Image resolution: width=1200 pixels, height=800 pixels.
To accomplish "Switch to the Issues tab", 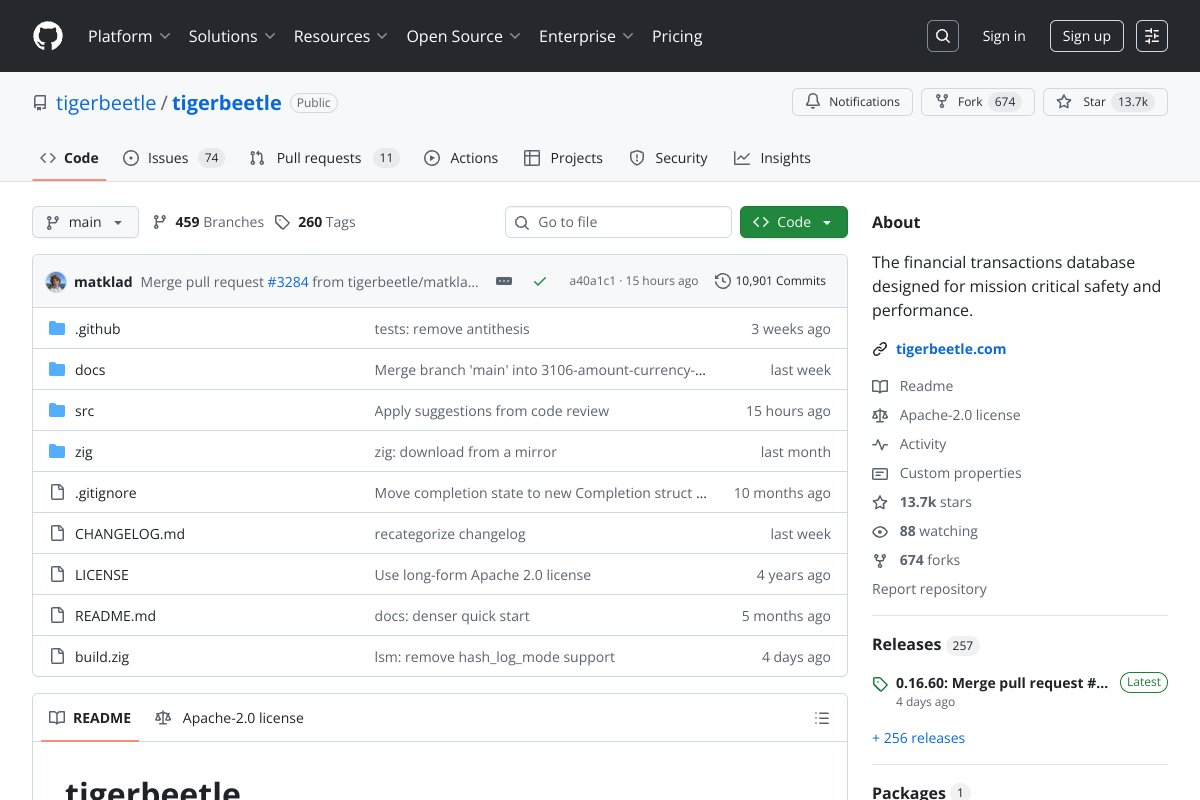I will coord(173,158).
